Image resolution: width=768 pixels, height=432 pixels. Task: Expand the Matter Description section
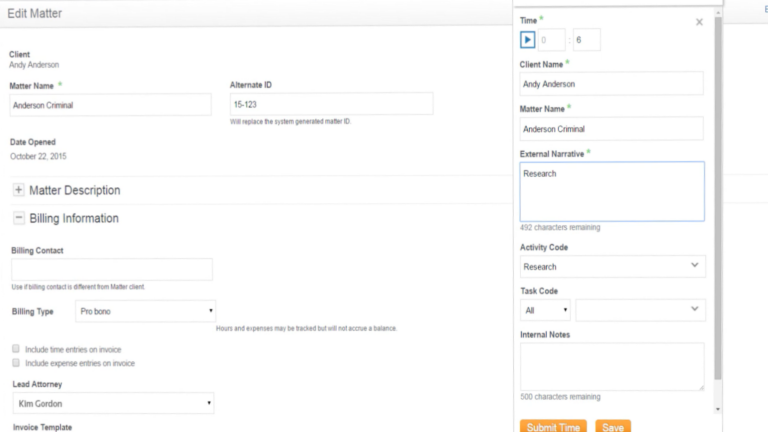click(x=19, y=190)
